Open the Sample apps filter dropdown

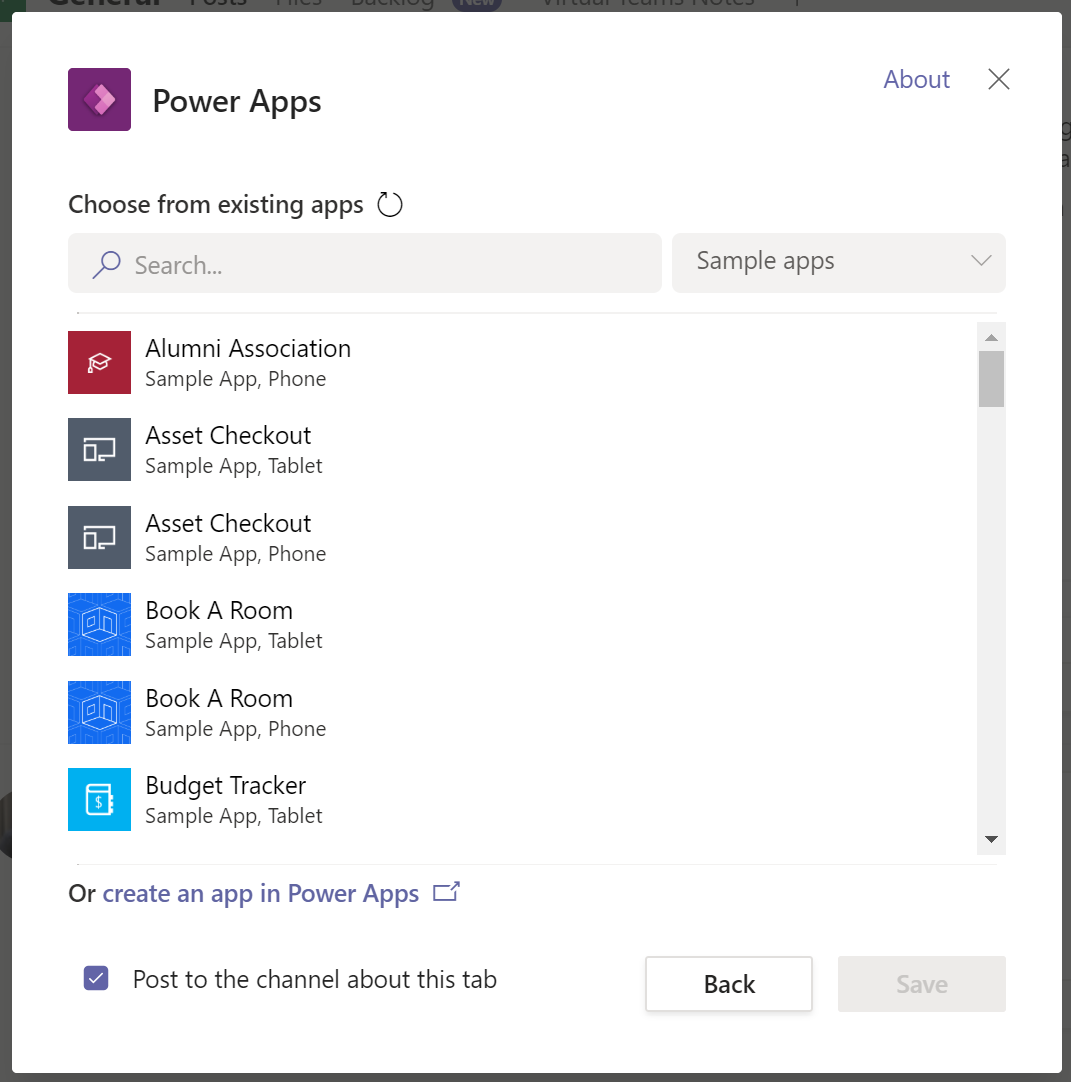(x=838, y=262)
